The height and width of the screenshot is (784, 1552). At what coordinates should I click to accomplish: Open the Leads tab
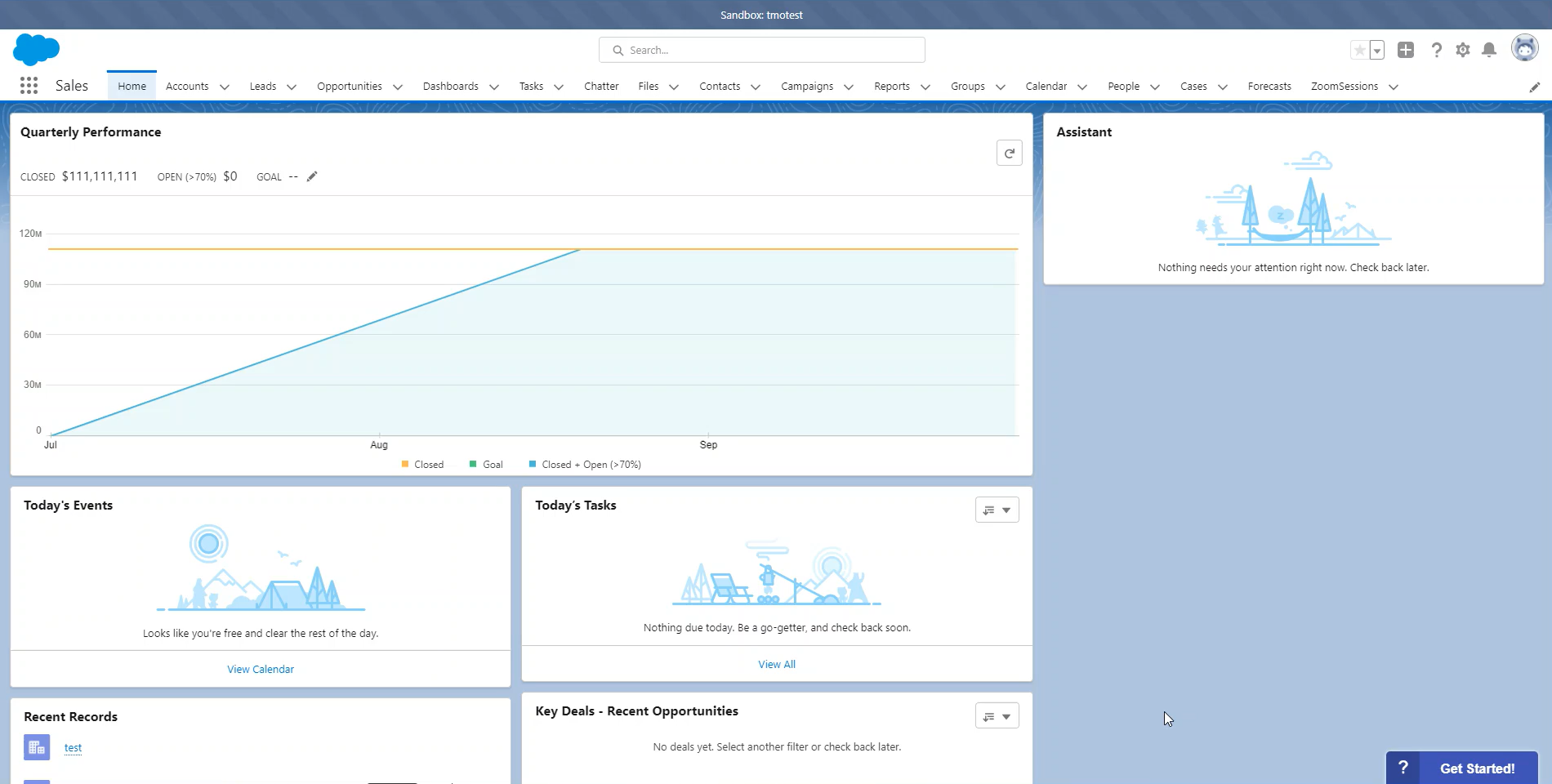pos(263,86)
